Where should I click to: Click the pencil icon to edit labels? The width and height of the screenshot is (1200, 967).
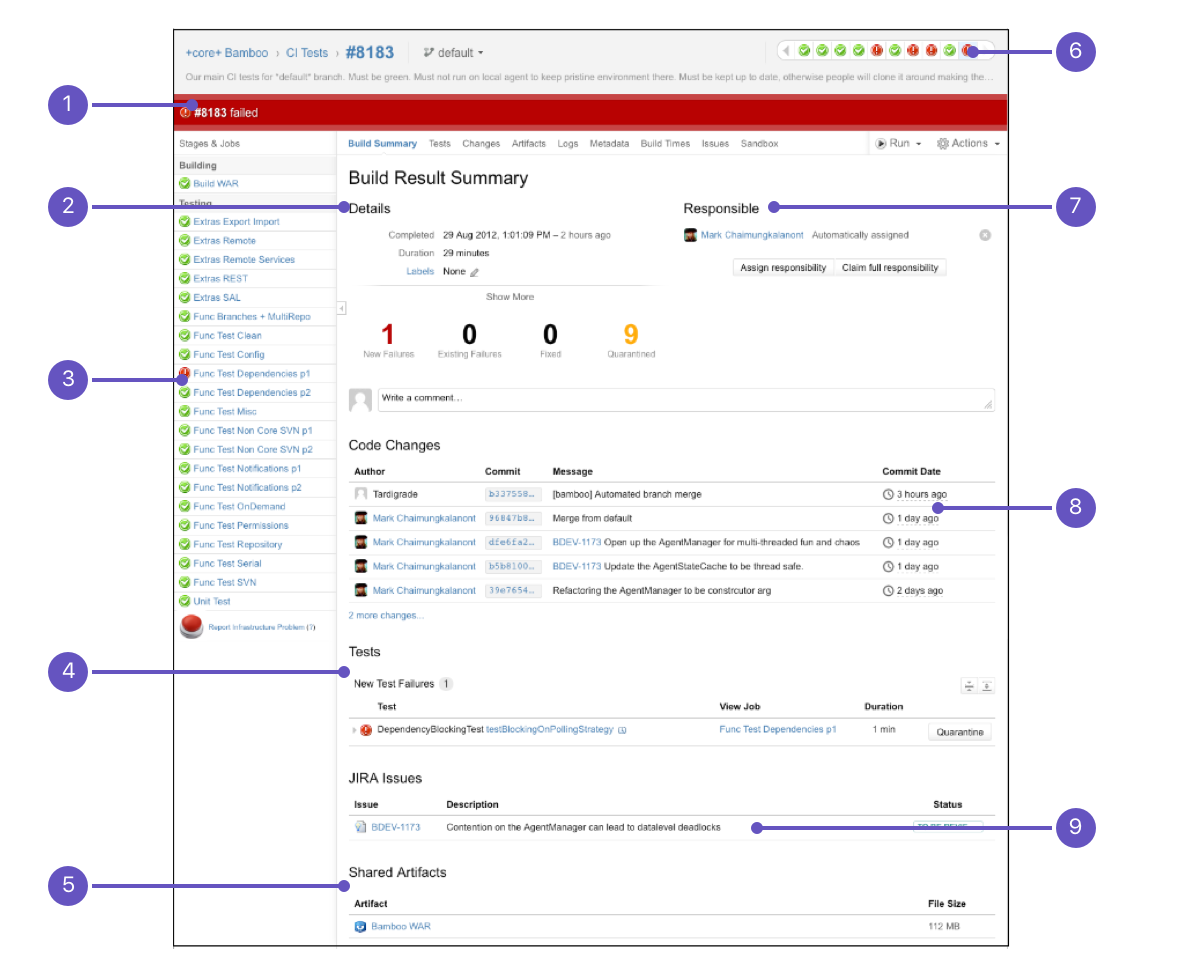[475, 272]
